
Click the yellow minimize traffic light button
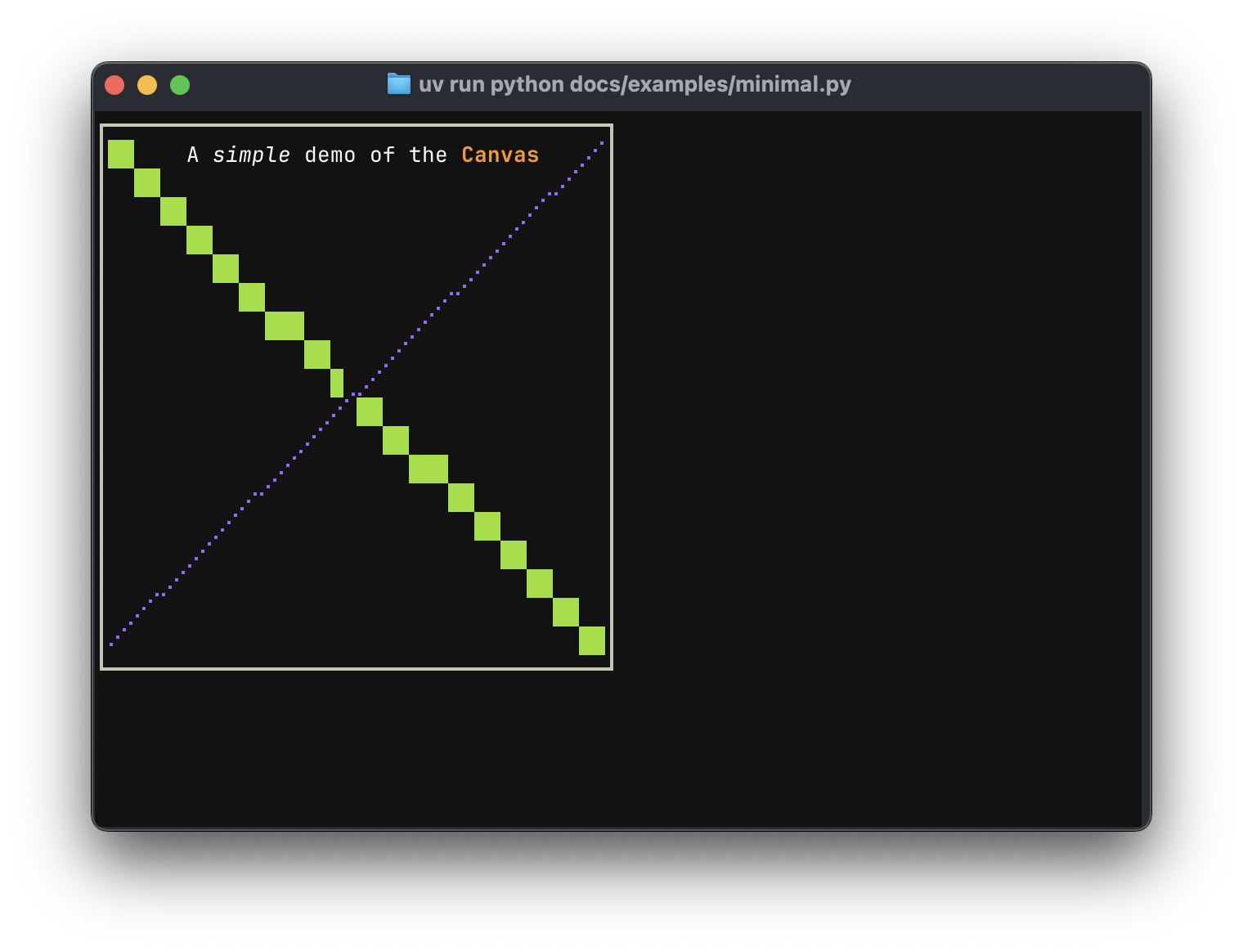pyautogui.click(x=147, y=84)
